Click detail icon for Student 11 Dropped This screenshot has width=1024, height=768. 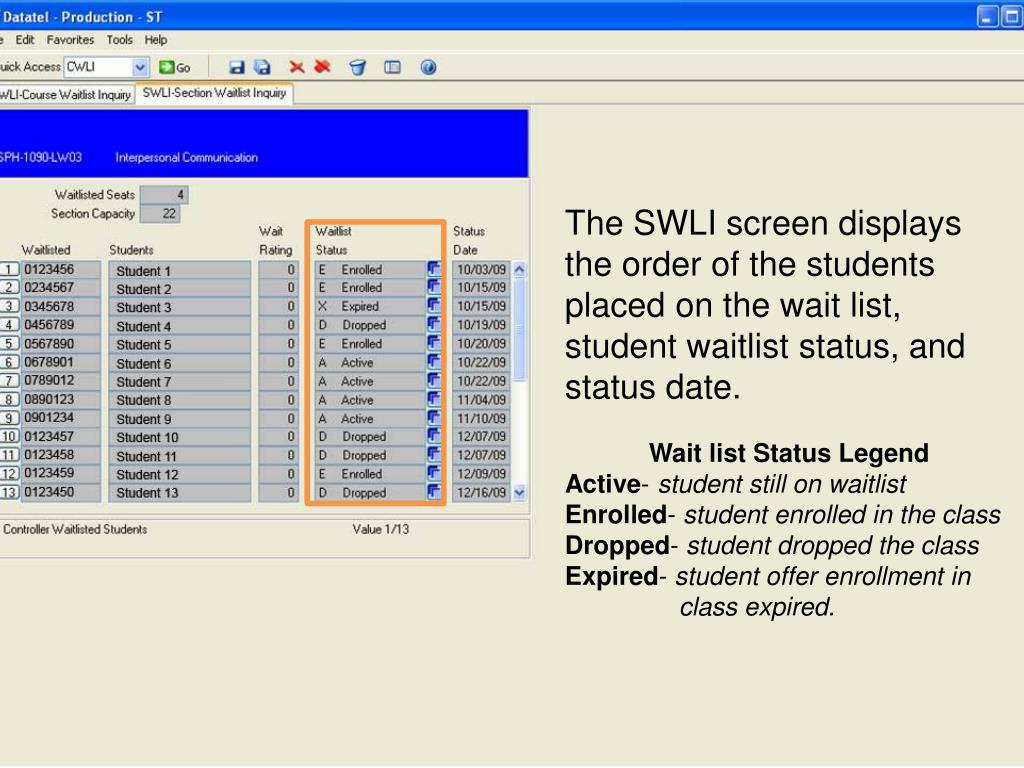434,455
